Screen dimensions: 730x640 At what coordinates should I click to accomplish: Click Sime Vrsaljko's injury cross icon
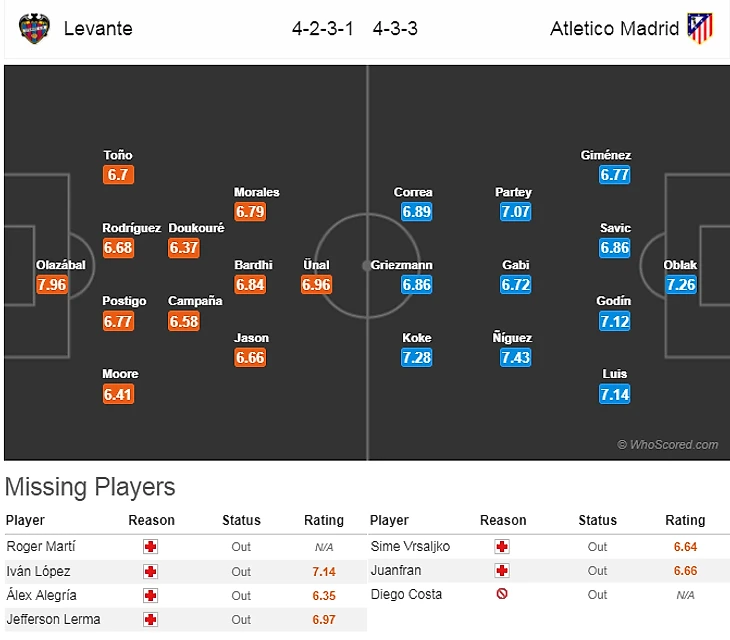[502, 547]
